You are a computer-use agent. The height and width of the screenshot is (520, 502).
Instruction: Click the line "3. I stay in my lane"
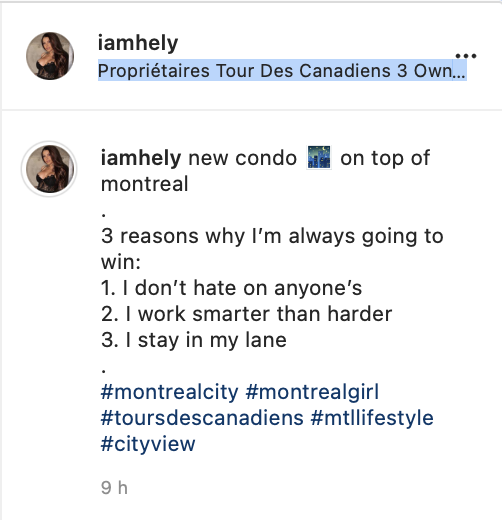point(194,340)
